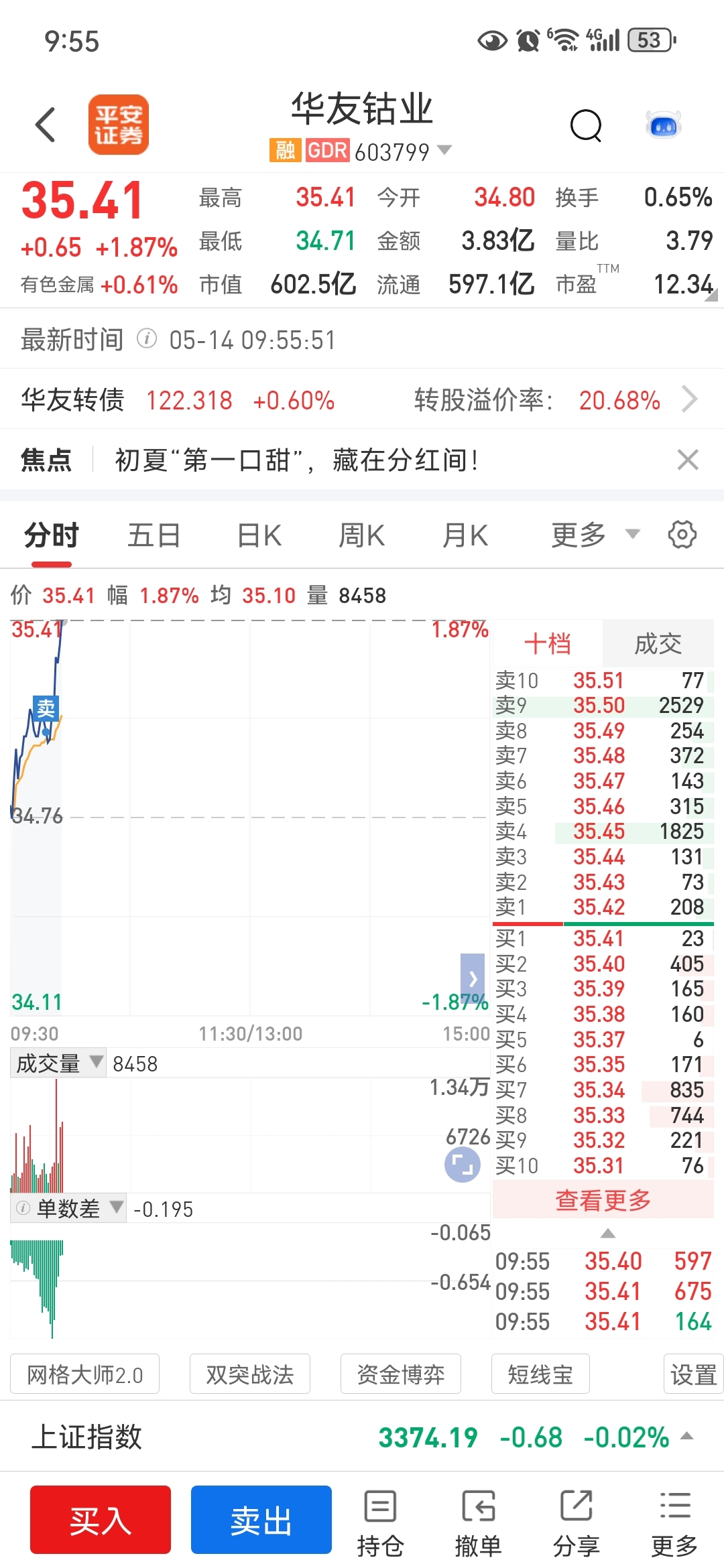Tap the 分享 share icon
The height and width of the screenshot is (1568, 724).
point(576,1523)
